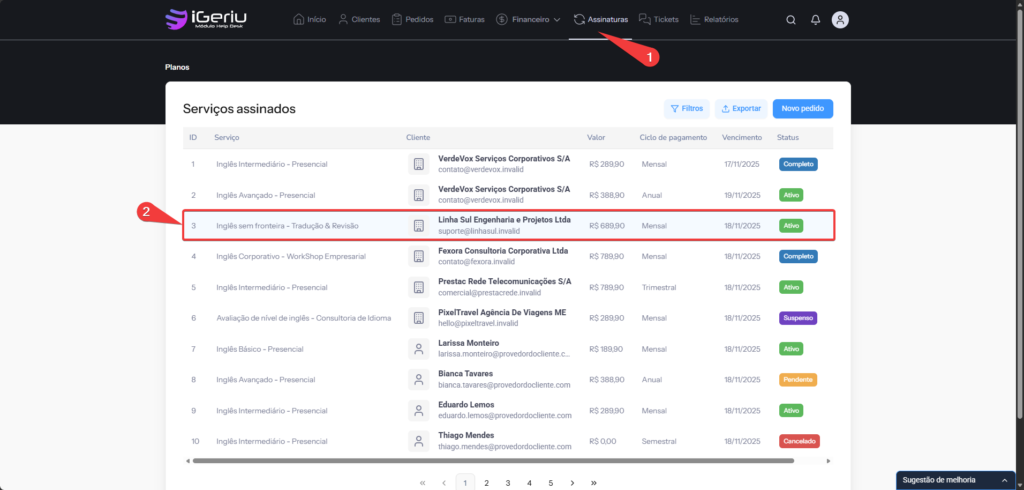This screenshot has height=490, width=1024.
Task: Open the notifications bell icon
Action: 816,20
